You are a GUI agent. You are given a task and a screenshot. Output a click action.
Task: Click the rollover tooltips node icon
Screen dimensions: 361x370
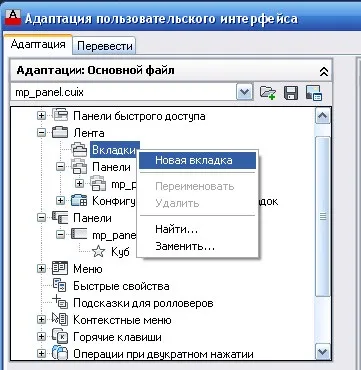tap(60, 302)
